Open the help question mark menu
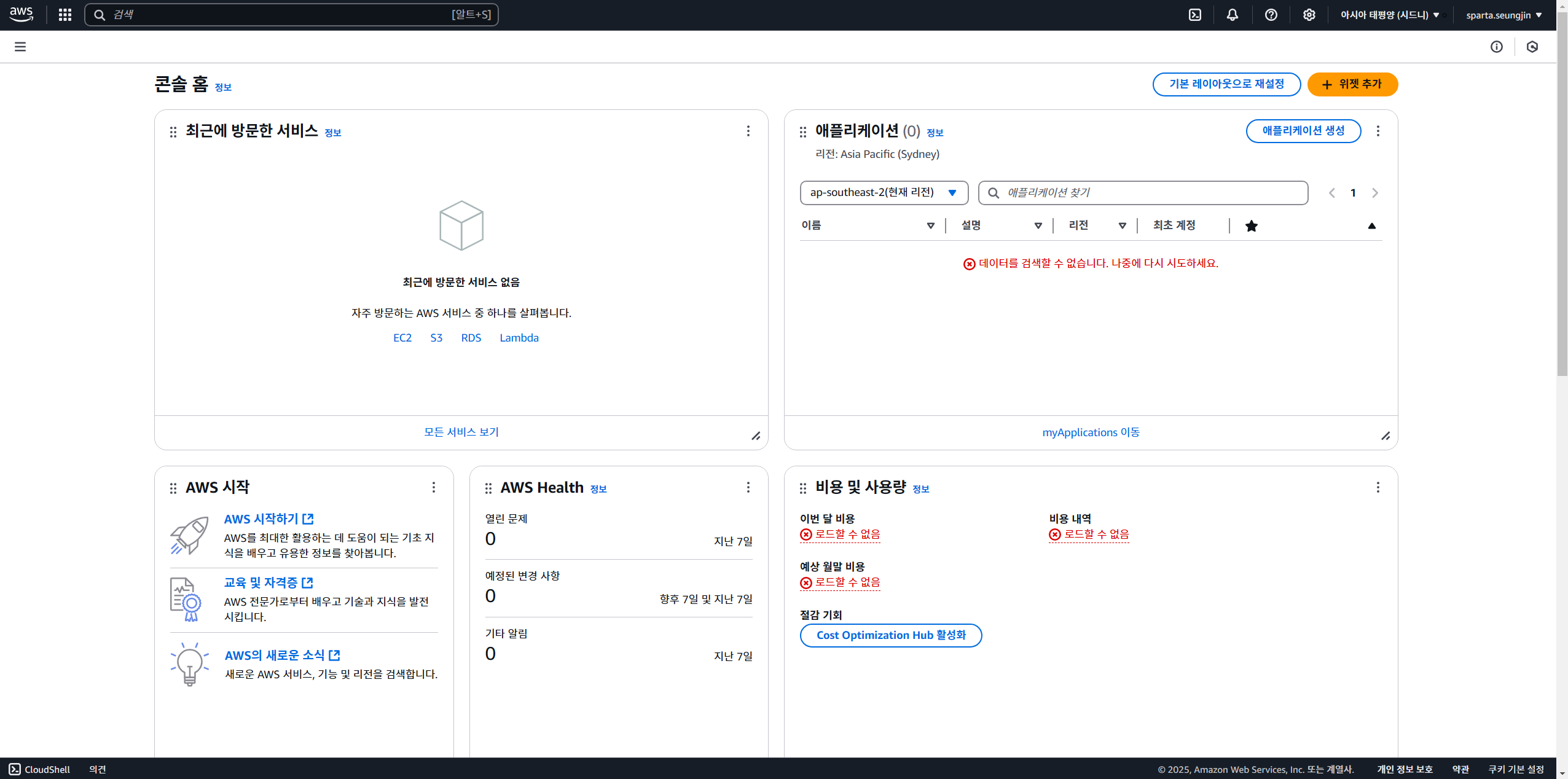 click(x=1271, y=15)
